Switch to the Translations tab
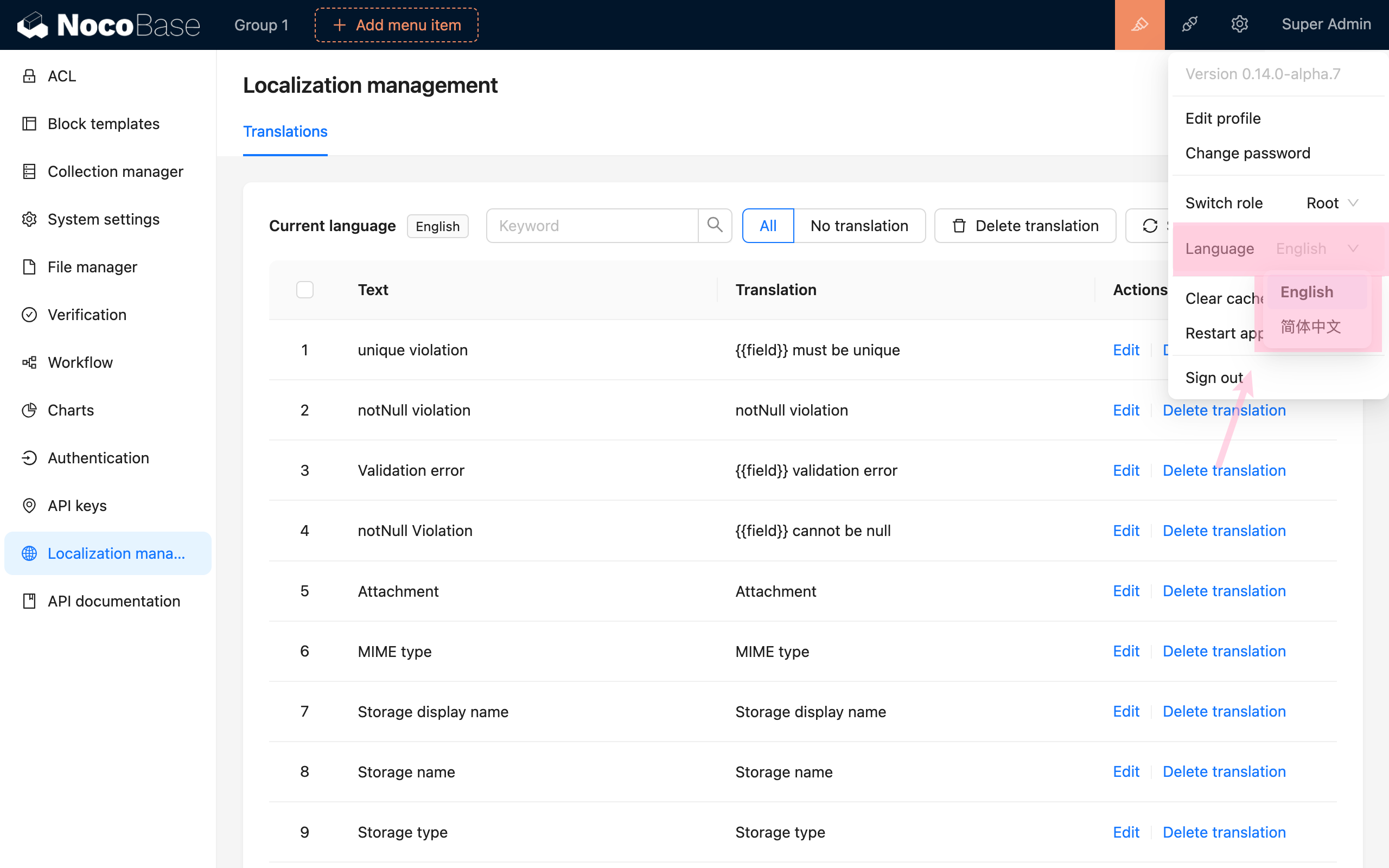1389x868 pixels. [x=285, y=131]
